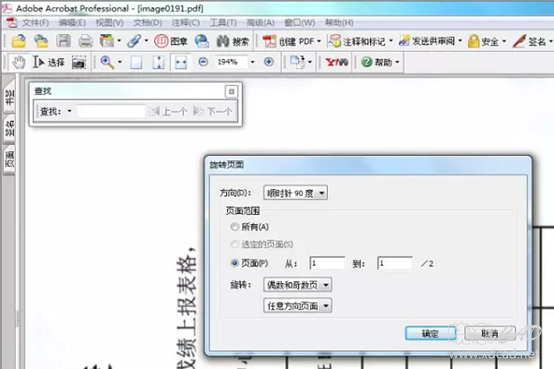
Task: Click 上一个 in find bar
Action: tap(168, 112)
